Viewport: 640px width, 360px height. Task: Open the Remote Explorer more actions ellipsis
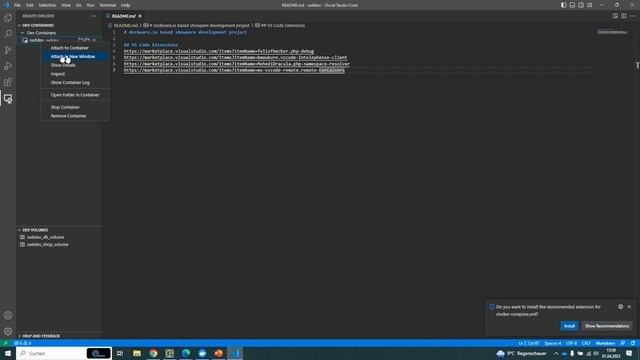pos(93,16)
